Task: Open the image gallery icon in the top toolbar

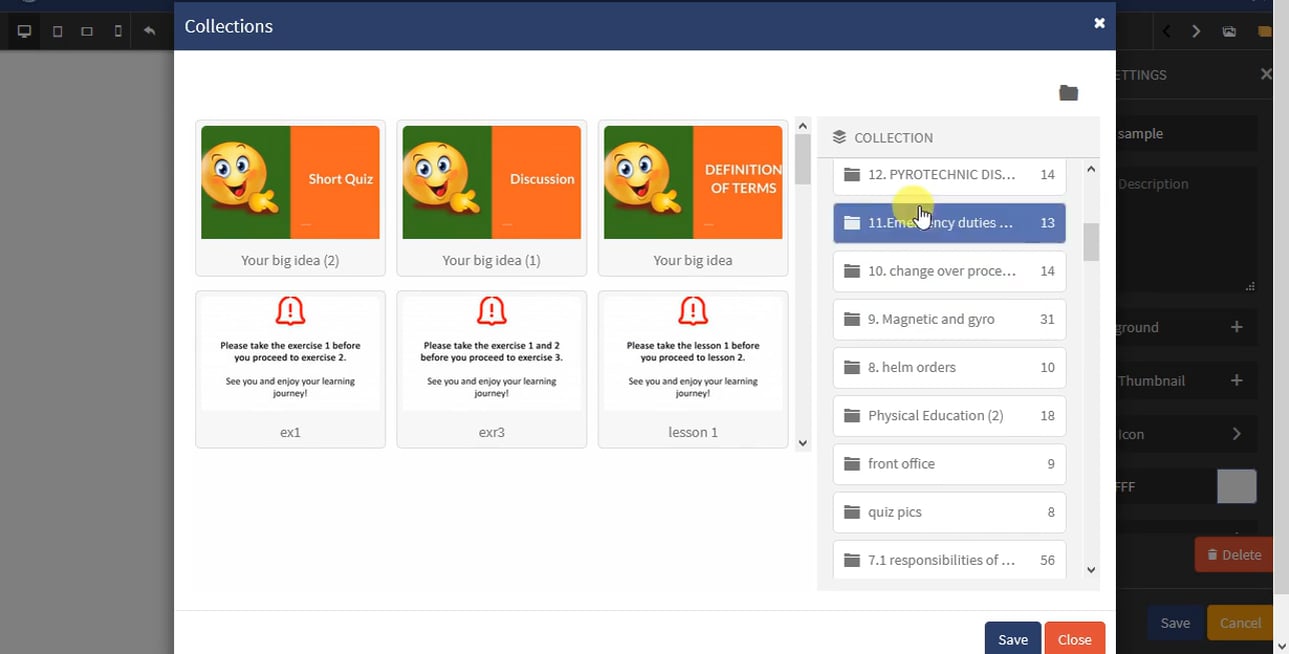Action: point(1229,31)
